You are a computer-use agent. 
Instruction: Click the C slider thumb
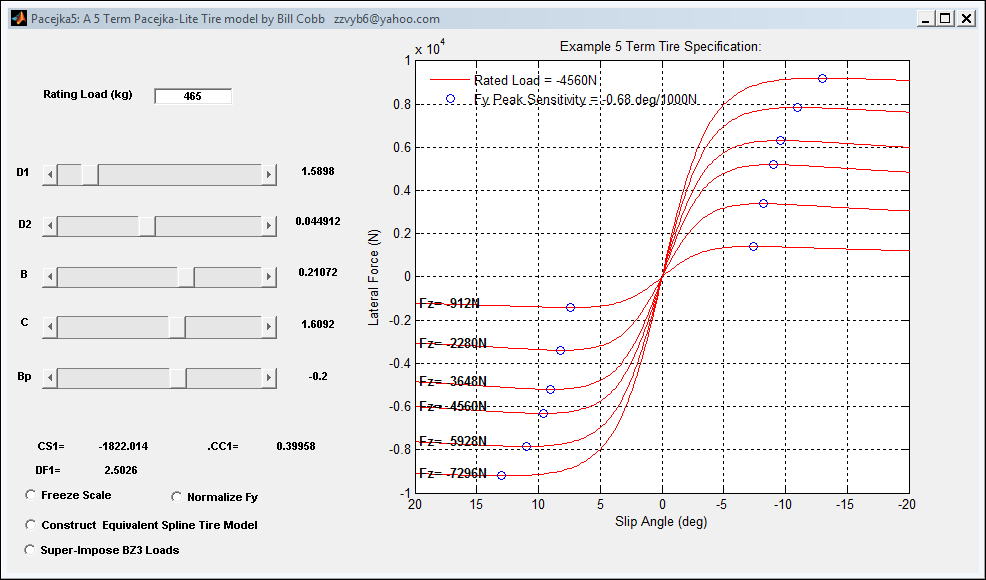click(177, 326)
